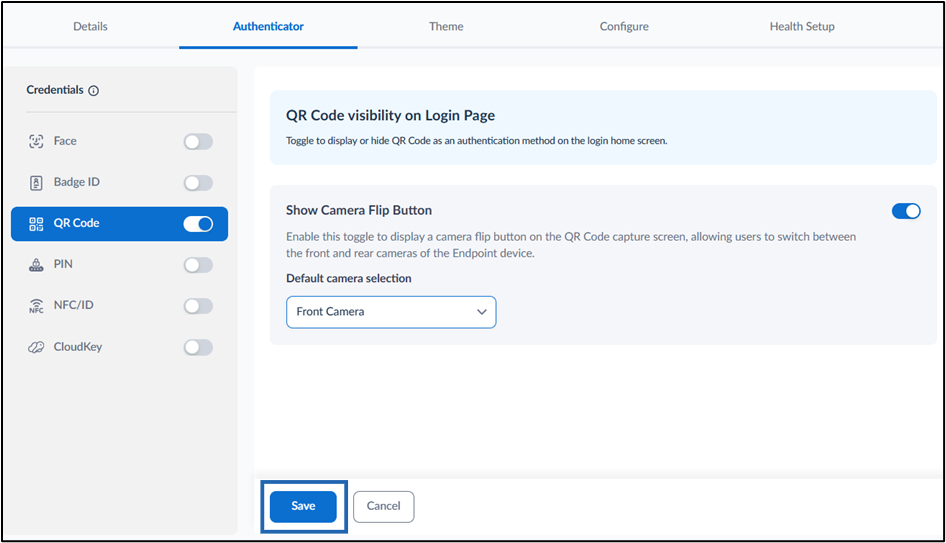Turn on the PIN toggle
The height and width of the screenshot is (543, 946).
[198, 265]
